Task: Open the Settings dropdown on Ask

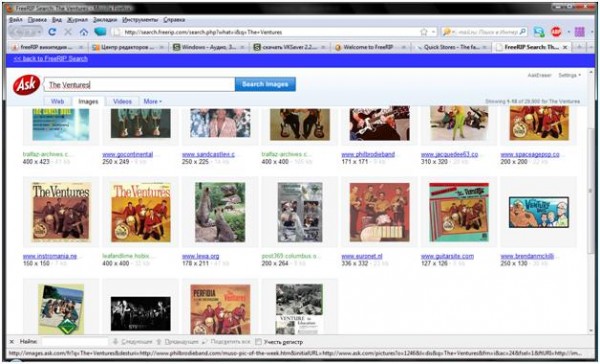Action: pyautogui.click(x=569, y=75)
